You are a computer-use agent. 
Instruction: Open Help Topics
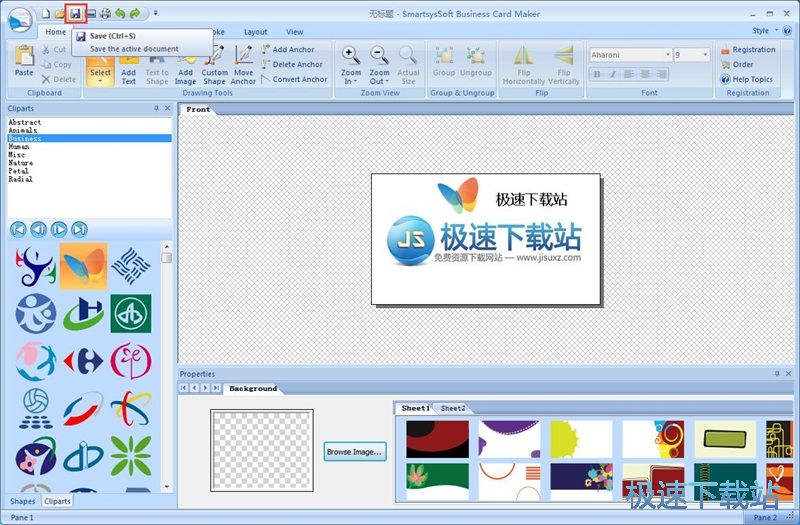click(x=746, y=79)
